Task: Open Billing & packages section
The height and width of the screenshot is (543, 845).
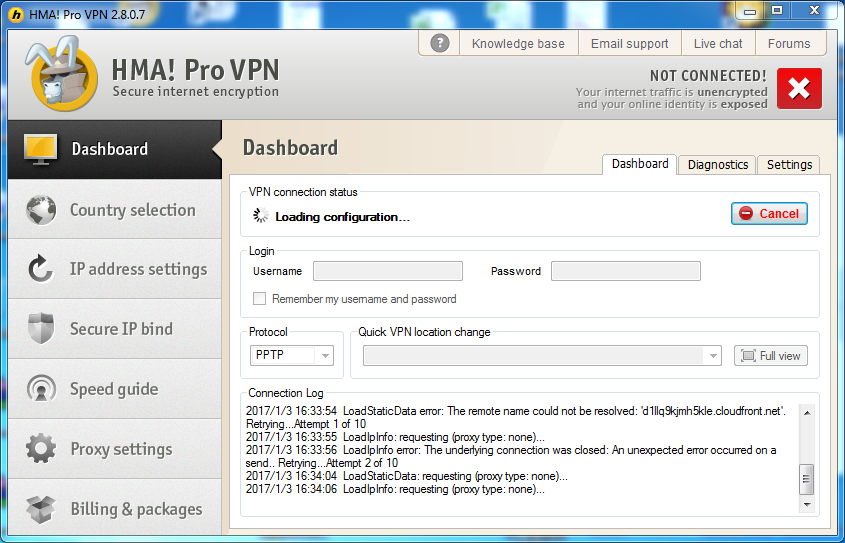Action: (x=115, y=509)
